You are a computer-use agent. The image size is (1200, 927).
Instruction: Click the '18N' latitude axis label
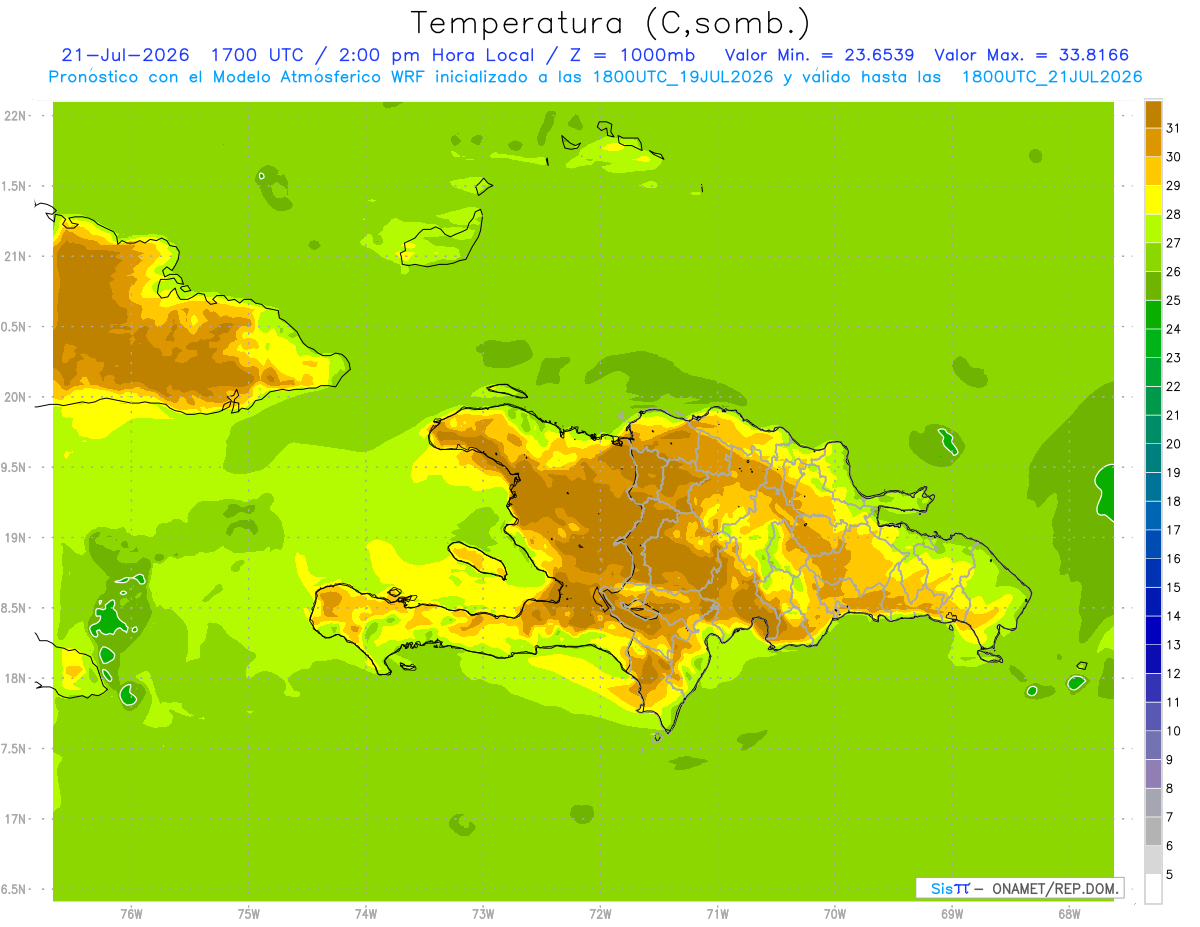pyautogui.click(x=16, y=678)
